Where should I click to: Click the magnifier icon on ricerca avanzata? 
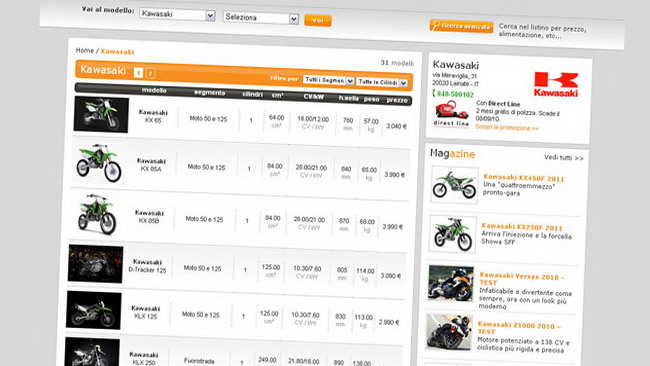pyautogui.click(x=435, y=25)
